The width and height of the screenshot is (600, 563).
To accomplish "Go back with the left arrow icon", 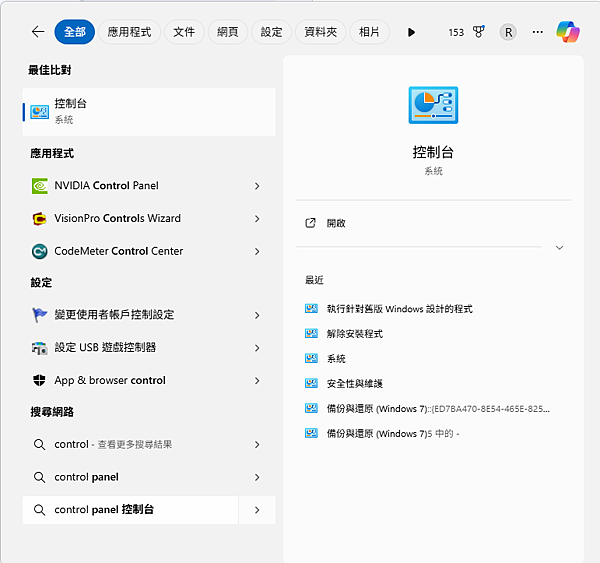I will [38, 32].
